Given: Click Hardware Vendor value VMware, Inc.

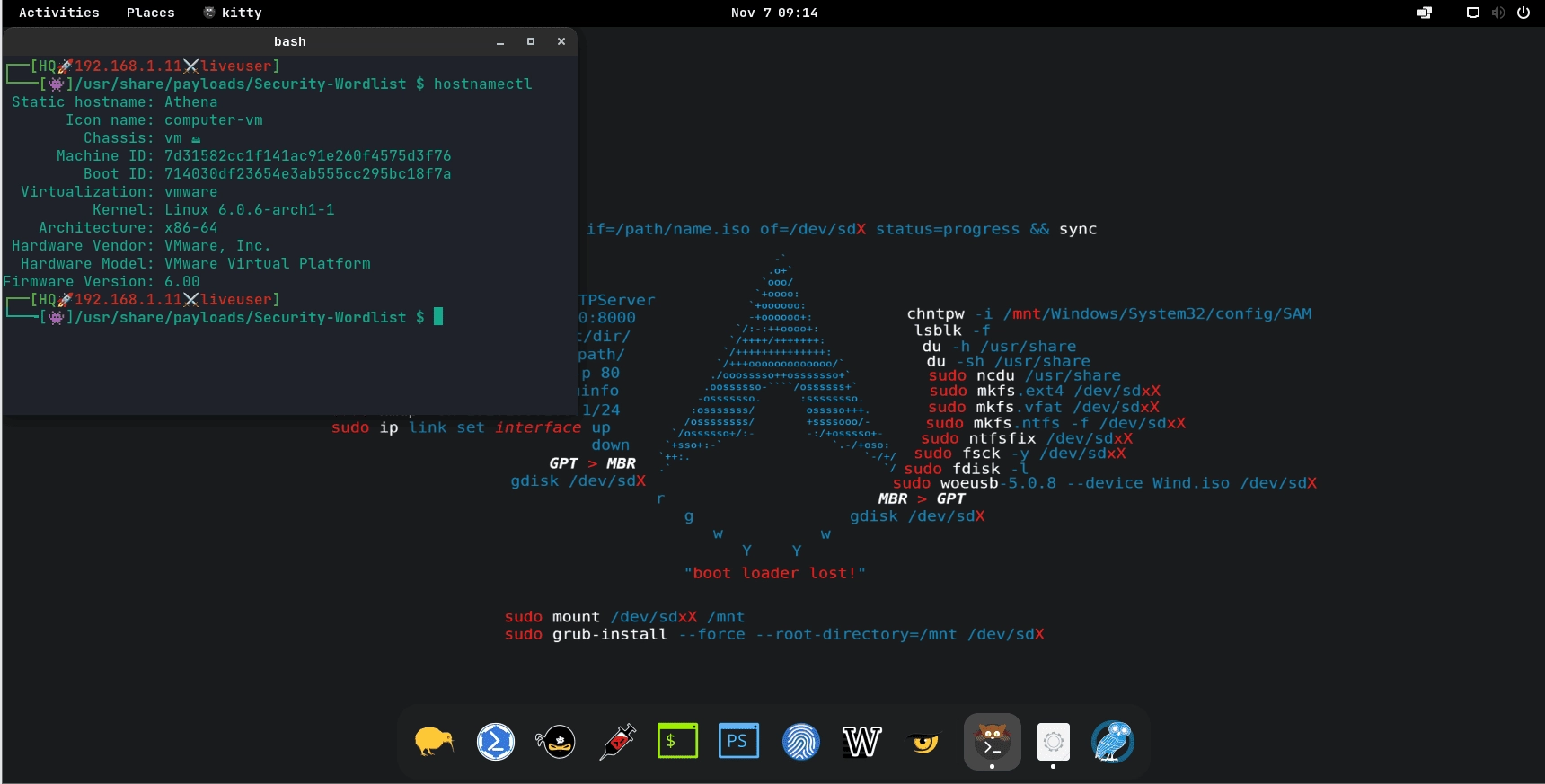Looking at the screenshot, I should click(217, 245).
